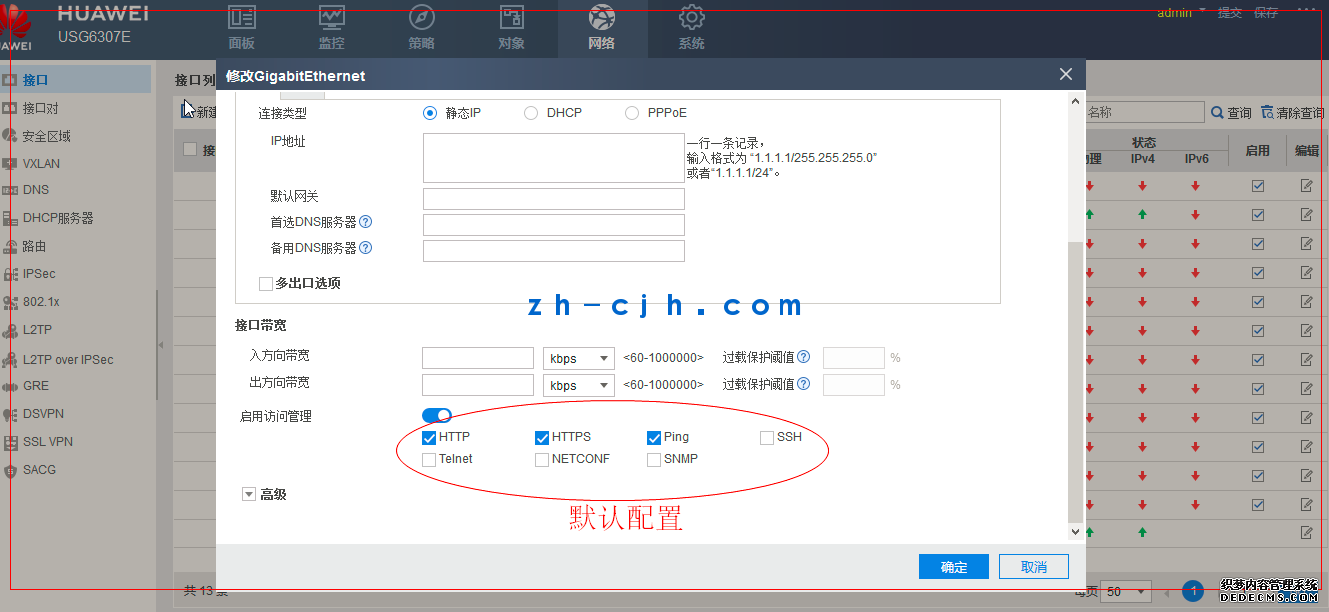Uncheck the HTTPS access checkbox
Image resolution: width=1329 pixels, height=612 pixels.
click(x=542, y=438)
